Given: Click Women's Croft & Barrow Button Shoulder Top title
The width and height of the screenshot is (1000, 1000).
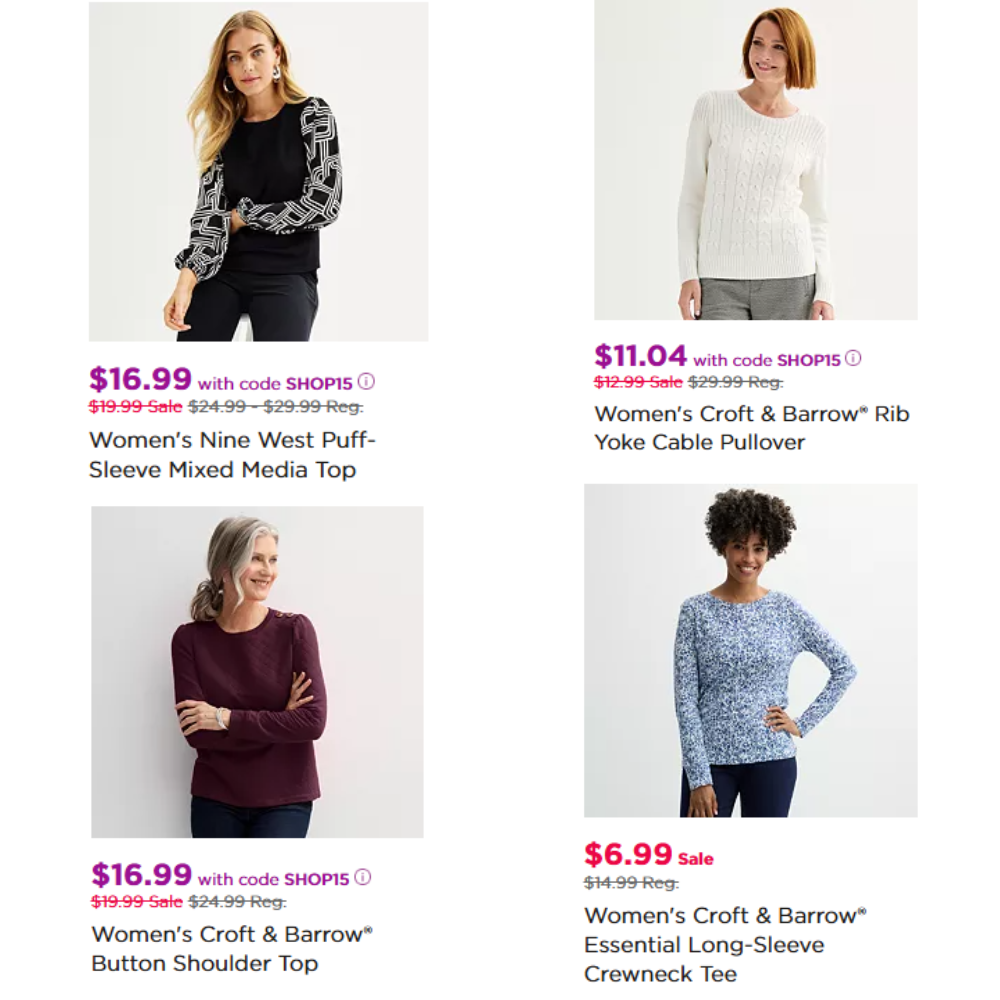Looking at the screenshot, I should click(x=232, y=948).
